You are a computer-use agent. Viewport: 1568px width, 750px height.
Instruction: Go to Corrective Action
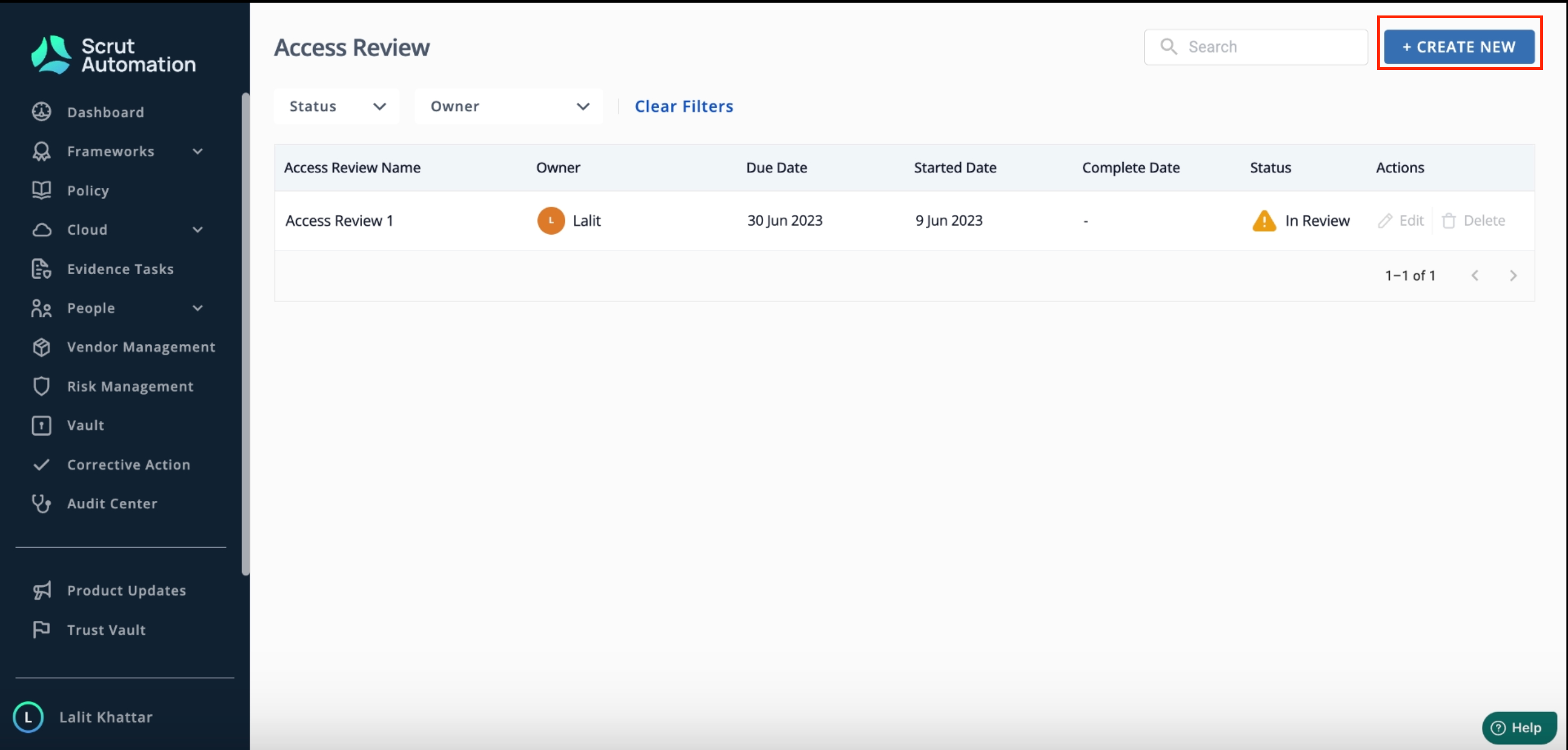129,465
